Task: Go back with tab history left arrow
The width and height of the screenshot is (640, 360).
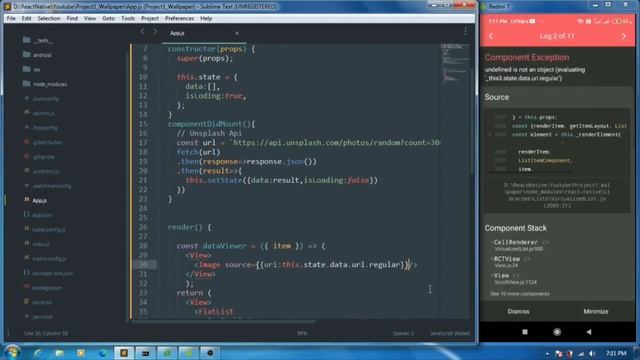Action: pos(142,31)
